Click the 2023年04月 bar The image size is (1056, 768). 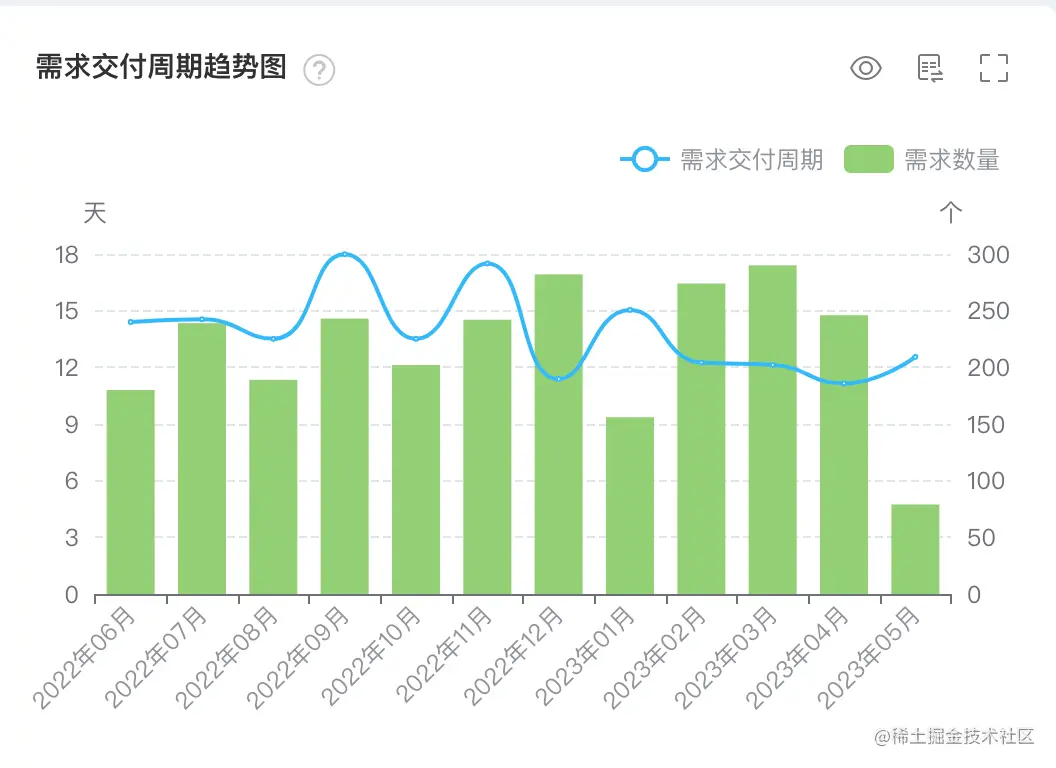[844, 455]
